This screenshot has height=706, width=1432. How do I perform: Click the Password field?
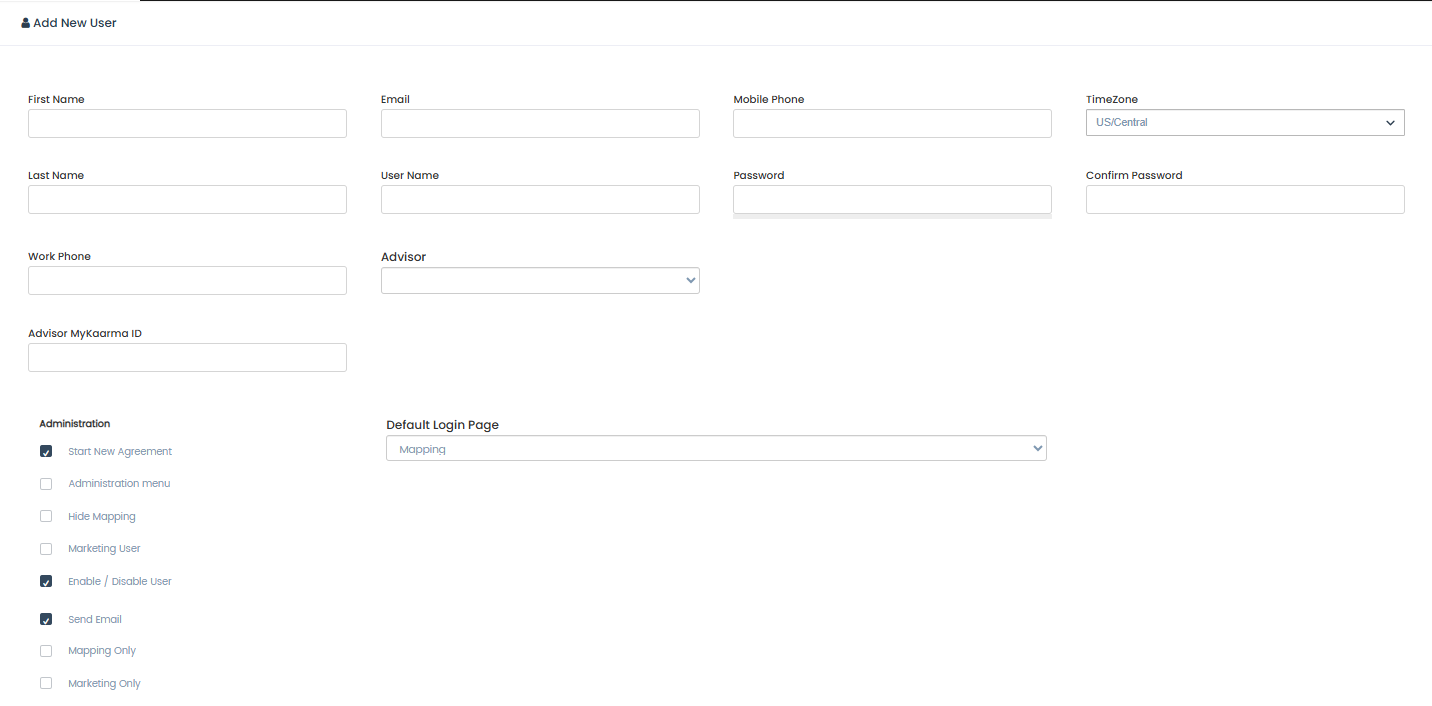(892, 200)
